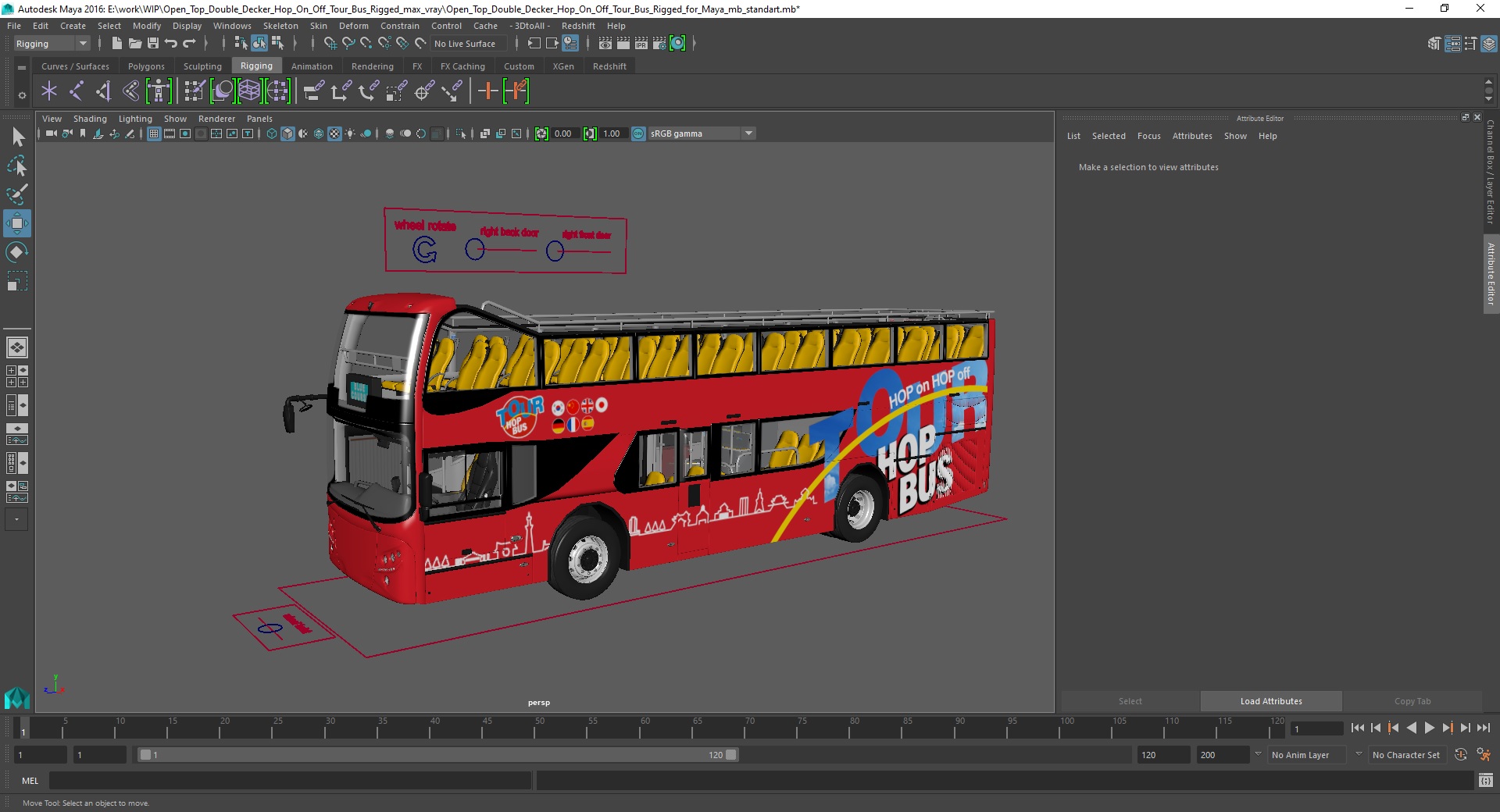The image size is (1500, 812).
Task: Click the Undo arrow icon
Action: (x=171, y=44)
